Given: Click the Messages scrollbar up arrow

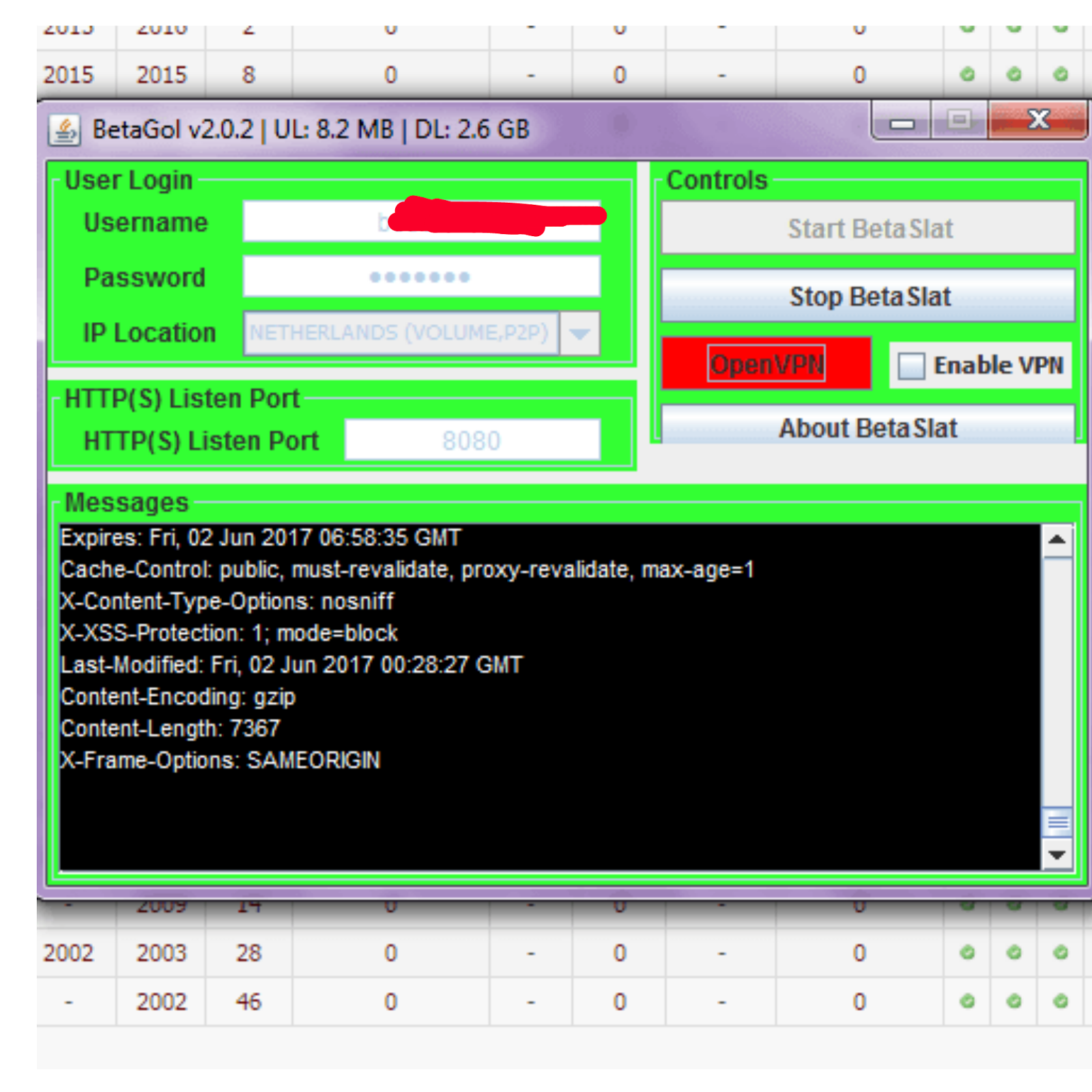Looking at the screenshot, I should pyautogui.click(x=1057, y=540).
